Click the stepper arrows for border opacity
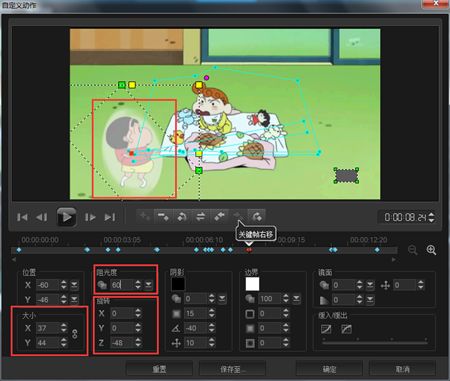 pyautogui.click(x=286, y=299)
